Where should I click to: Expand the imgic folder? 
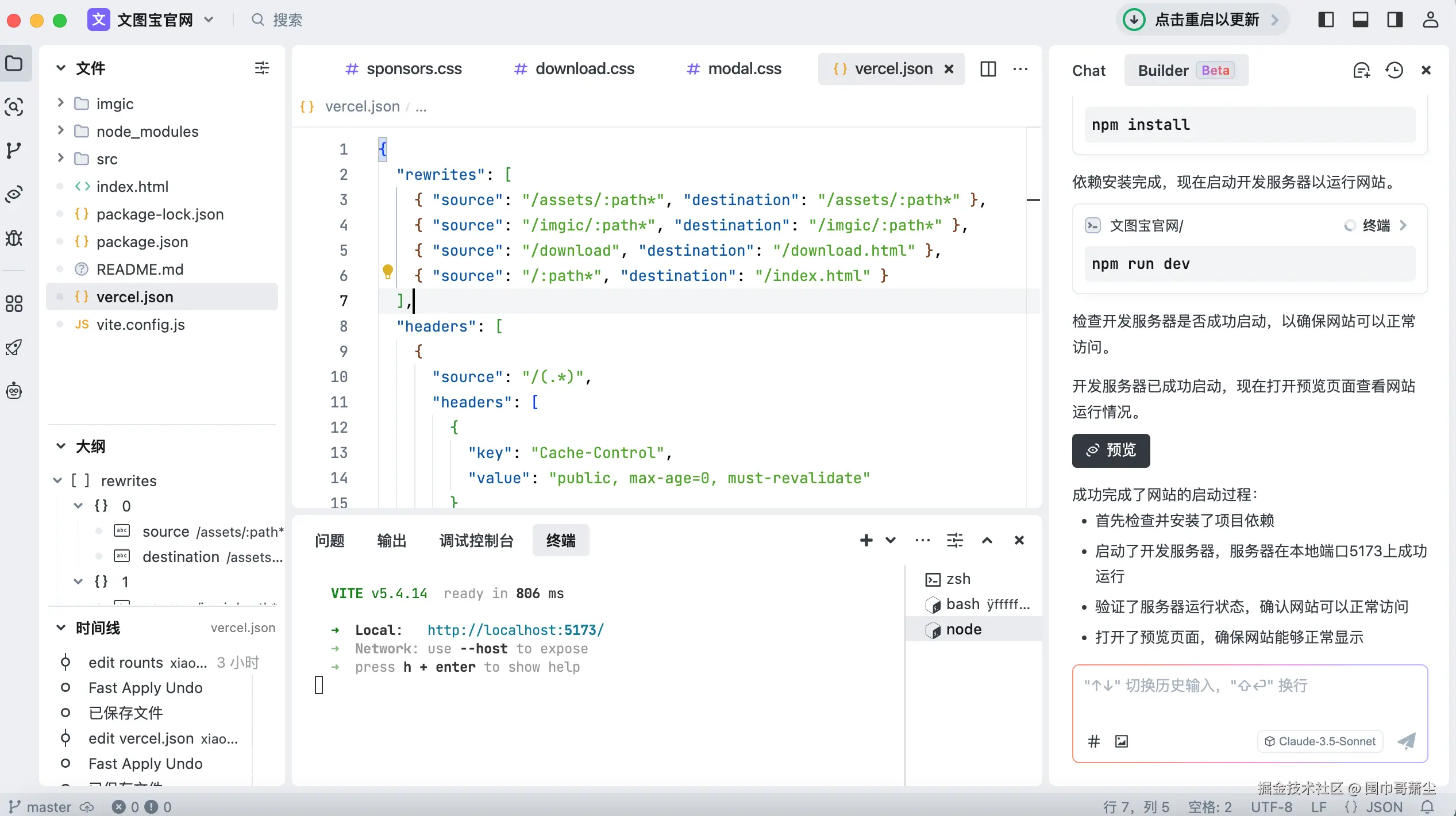(x=60, y=103)
